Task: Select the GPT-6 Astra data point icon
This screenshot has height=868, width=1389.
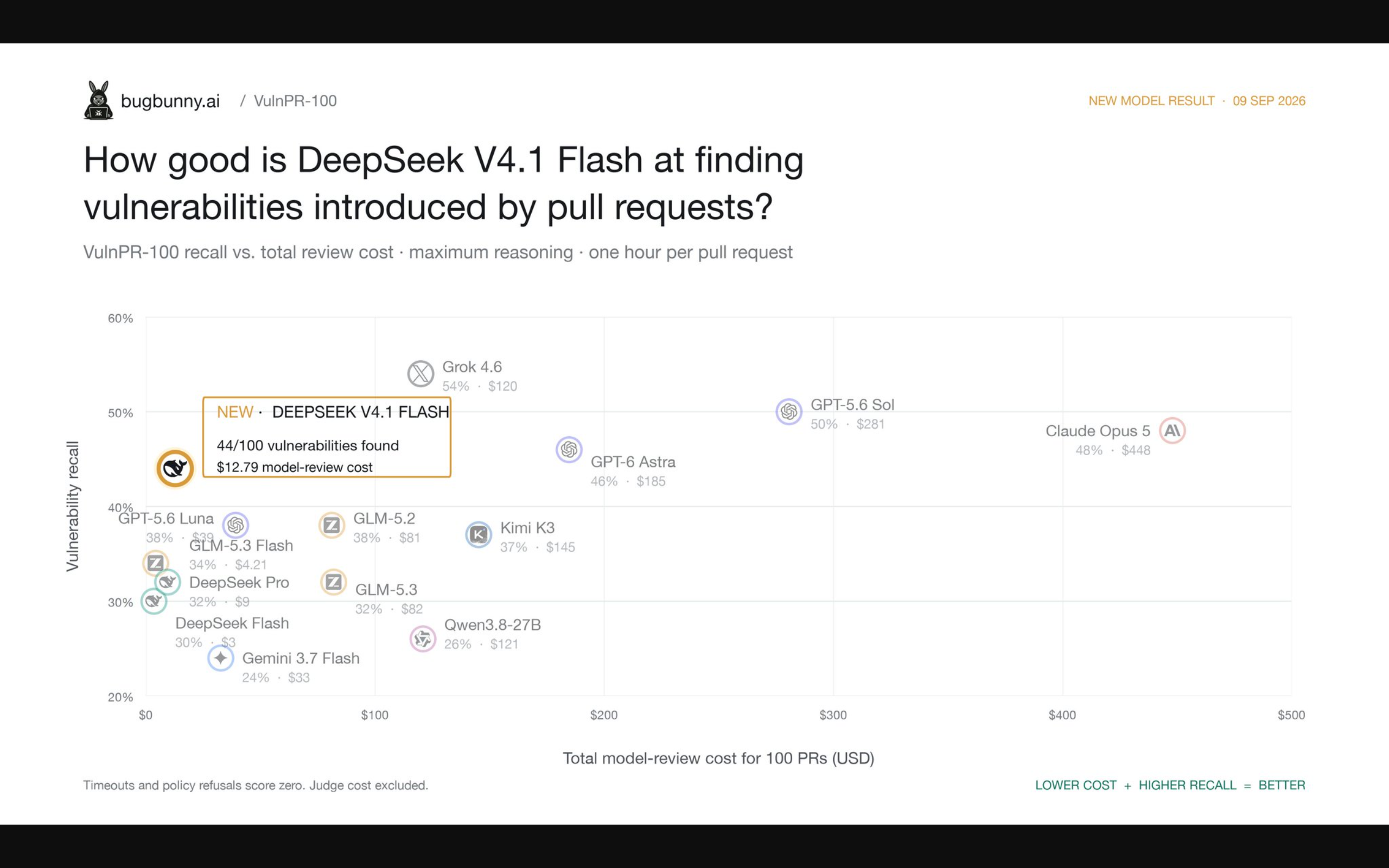Action: pos(569,450)
